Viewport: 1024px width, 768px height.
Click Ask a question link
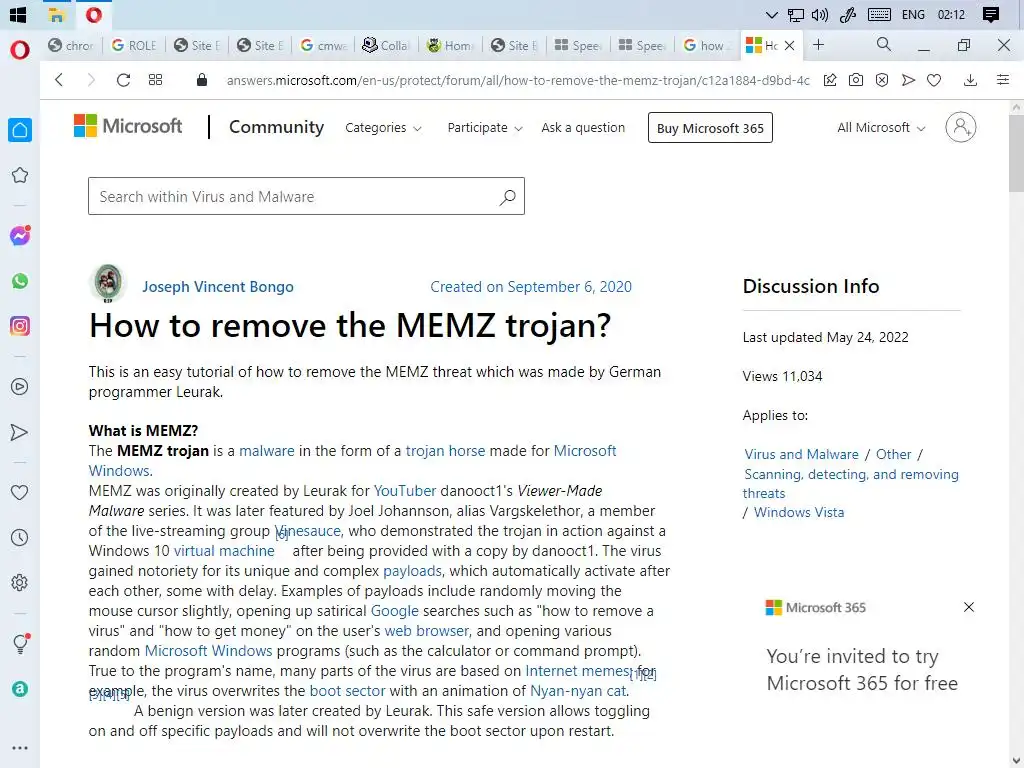click(x=583, y=128)
